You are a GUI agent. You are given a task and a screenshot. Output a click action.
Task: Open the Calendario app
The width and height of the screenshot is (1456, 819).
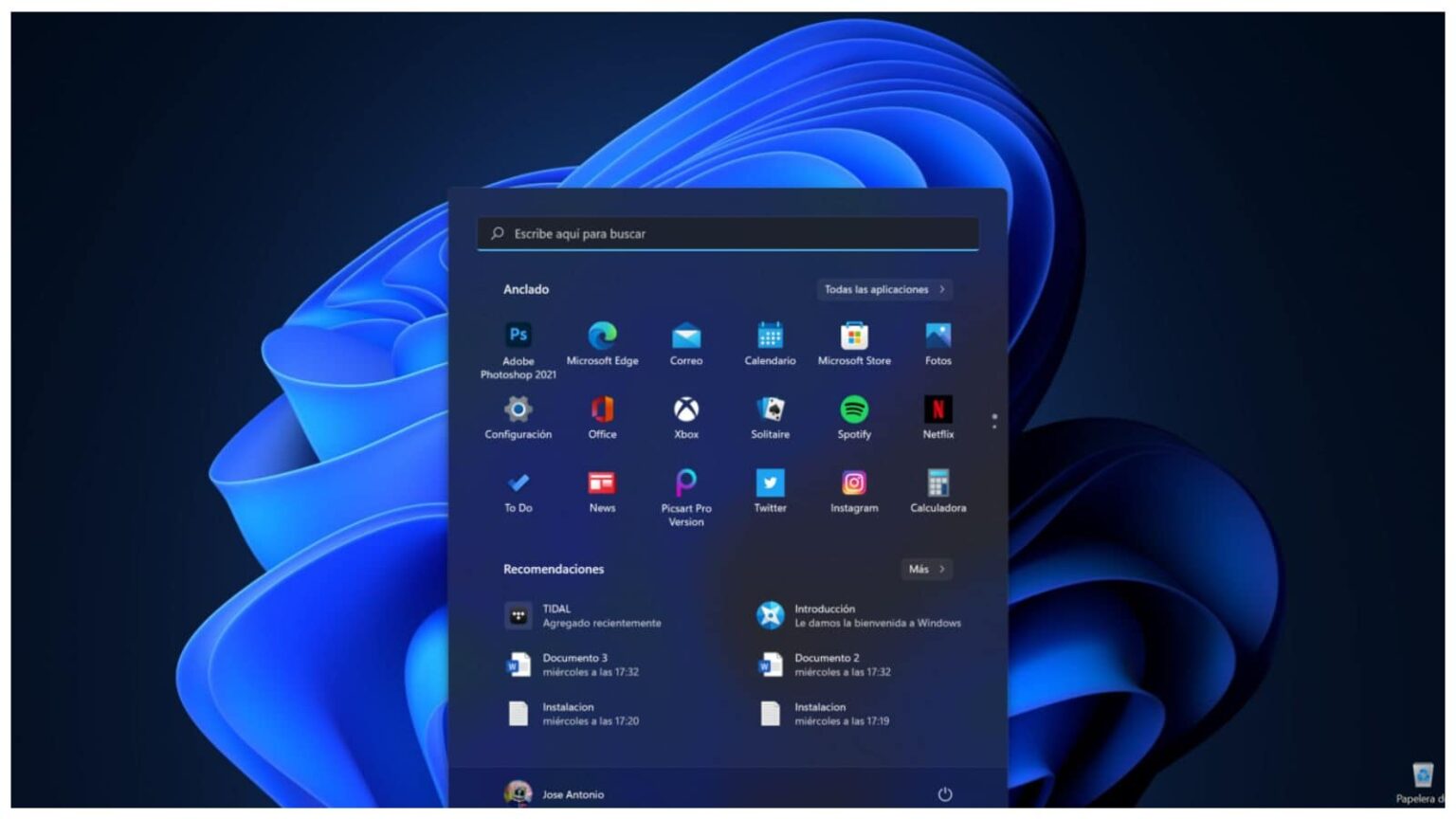pyautogui.click(x=770, y=343)
